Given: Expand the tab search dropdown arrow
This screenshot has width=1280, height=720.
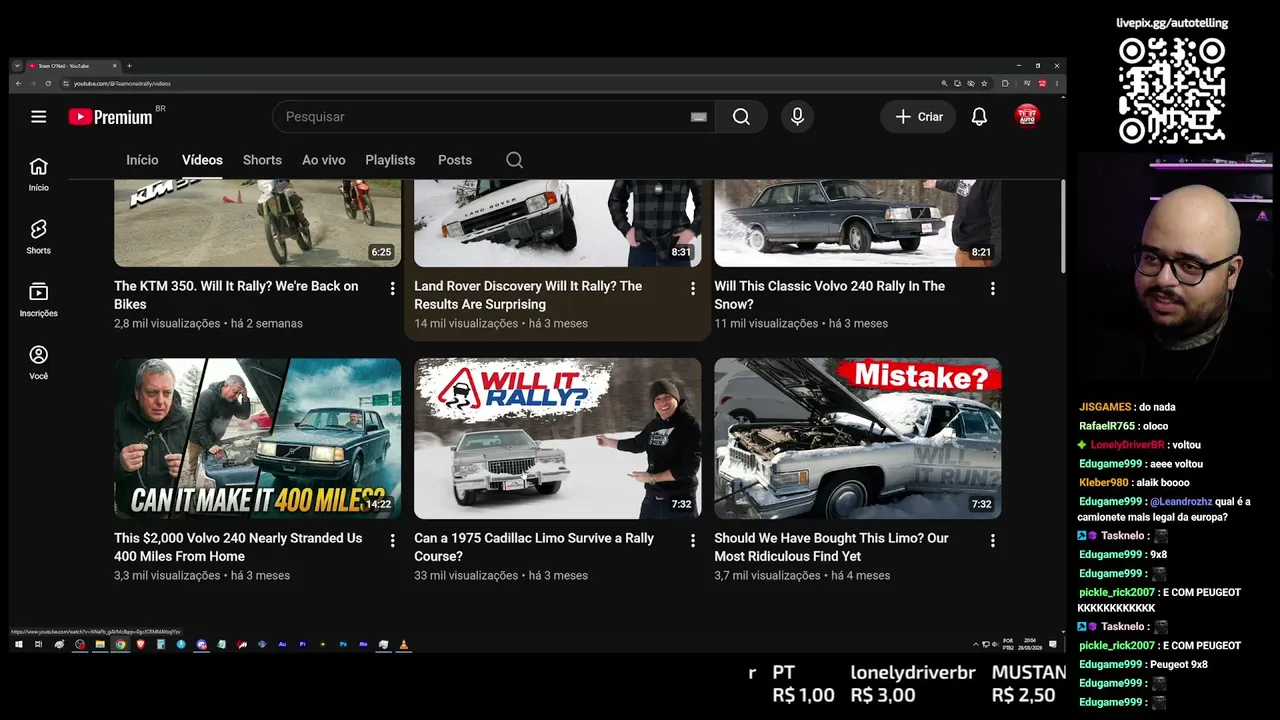Looking at the screenshot, I should coord(17,66).
